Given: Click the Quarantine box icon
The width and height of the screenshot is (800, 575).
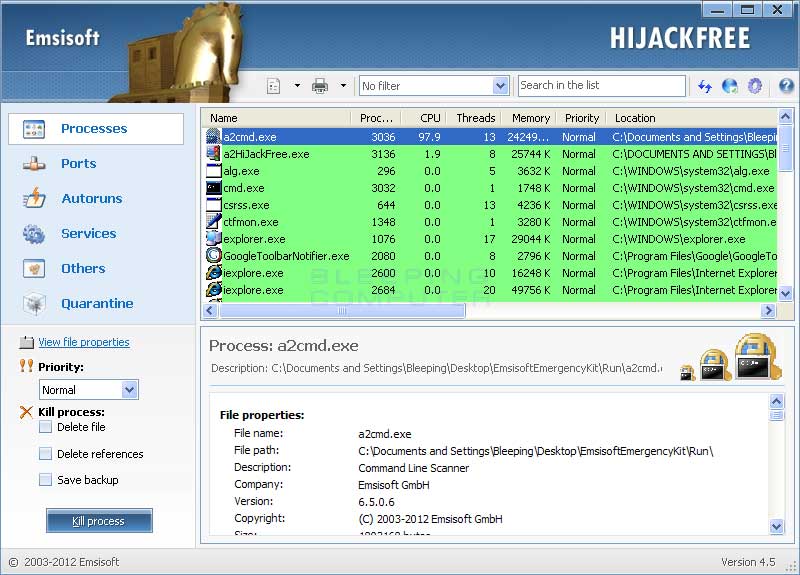Looking at the screenshot, I should 34,304.
